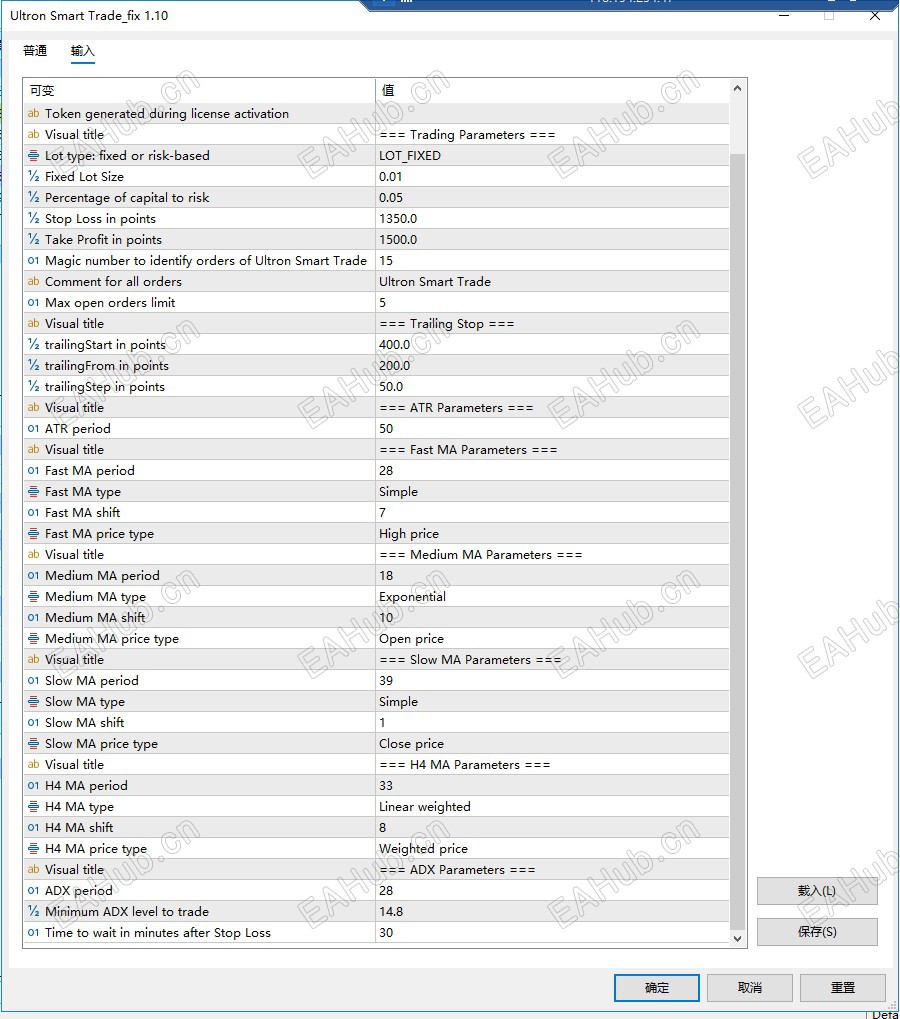Edit the Stop Loss value 1350.0
The image size is (900, 1019).
point(552,219)
